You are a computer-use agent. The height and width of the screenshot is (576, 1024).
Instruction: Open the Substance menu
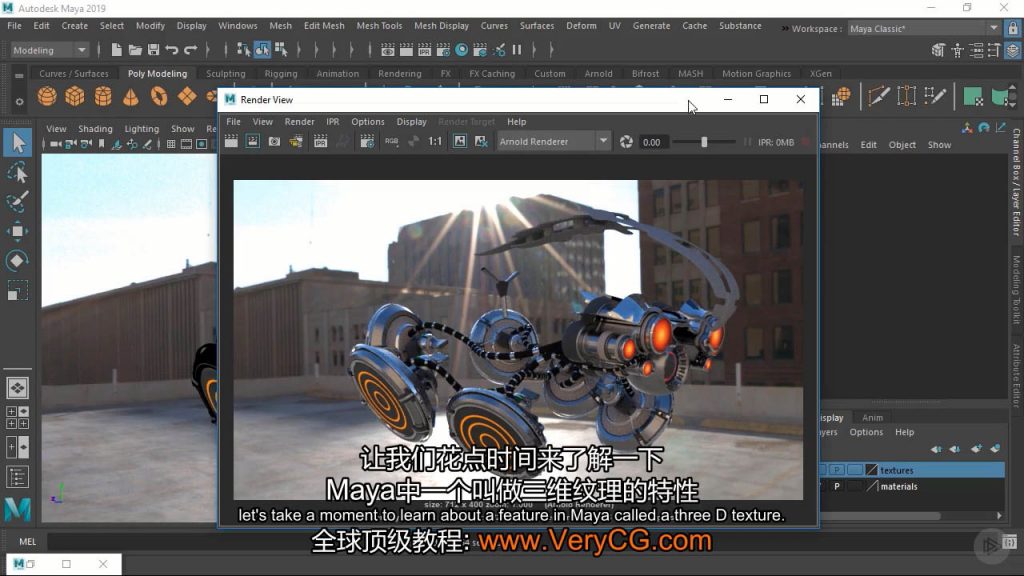click(x=740, y=25)
